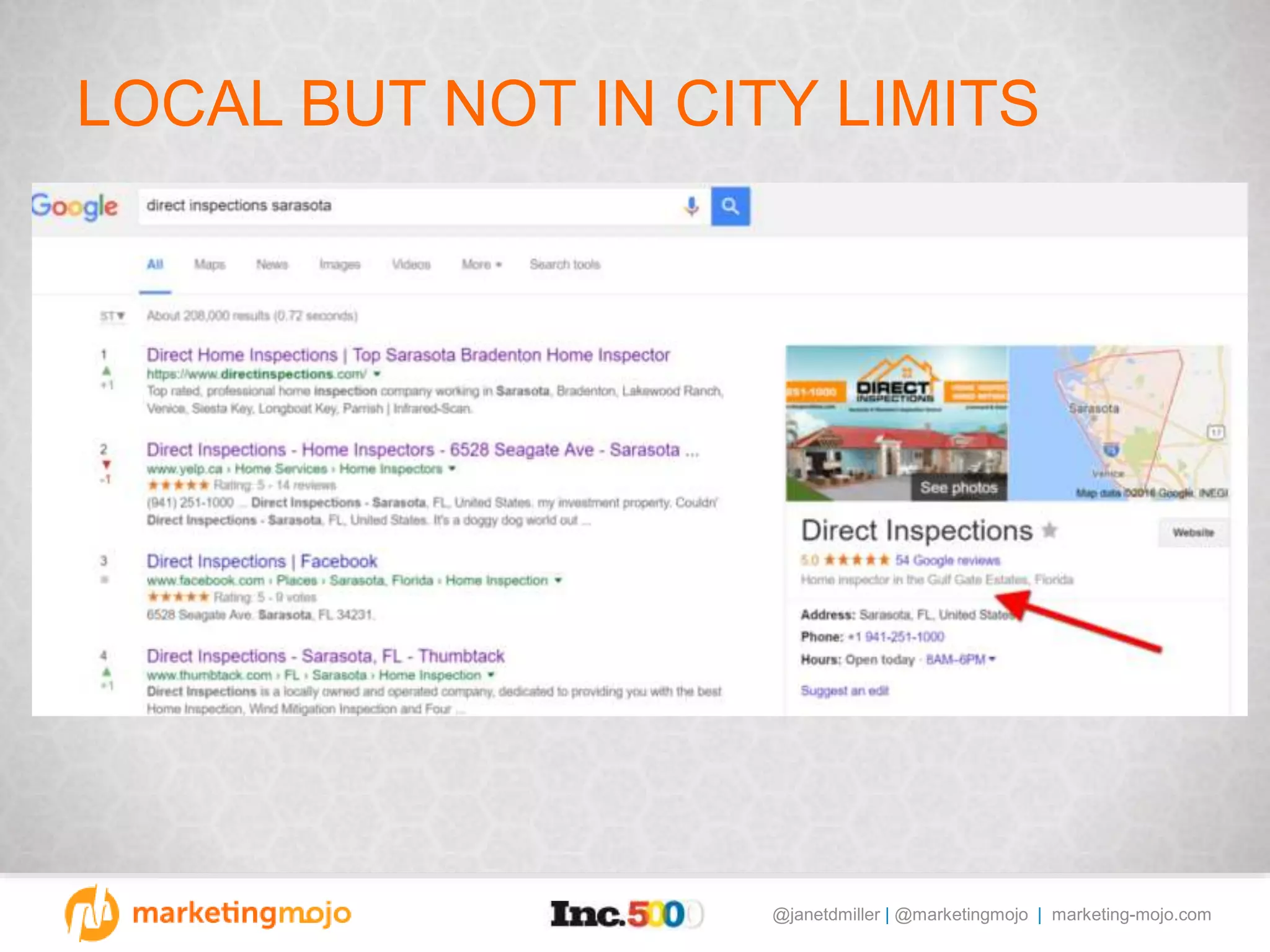This screenshot has width=1270, height=952.
Task: Click the phone number +1 941-251-1000
Action: [x=896, y=637]
